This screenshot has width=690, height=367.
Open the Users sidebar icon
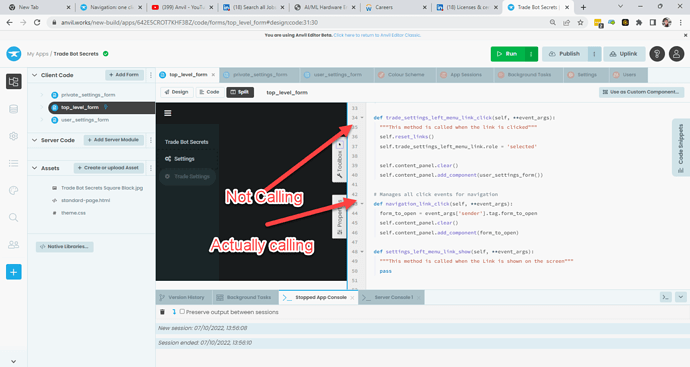tap(14, 245)
